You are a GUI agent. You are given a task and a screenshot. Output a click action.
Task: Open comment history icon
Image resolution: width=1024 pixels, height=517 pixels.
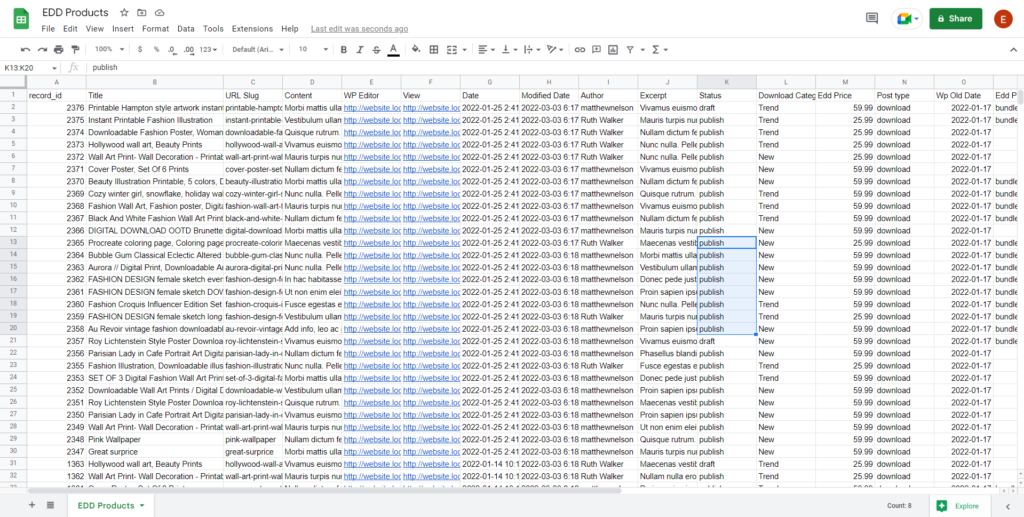pyautogui.click(x=872, y=18)
